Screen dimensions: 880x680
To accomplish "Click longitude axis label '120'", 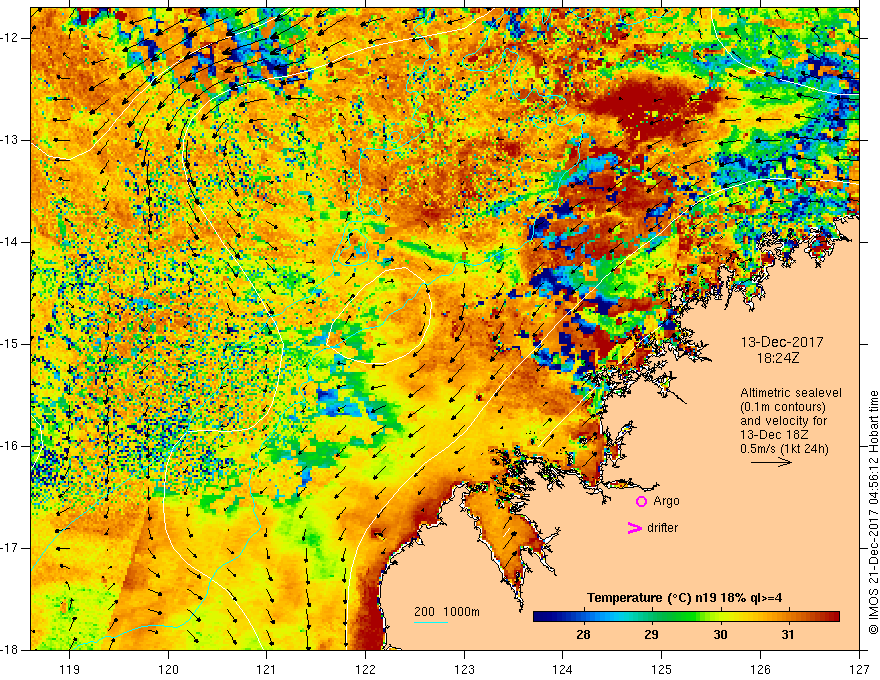I will pyautogui.click(x=168, y=669).
